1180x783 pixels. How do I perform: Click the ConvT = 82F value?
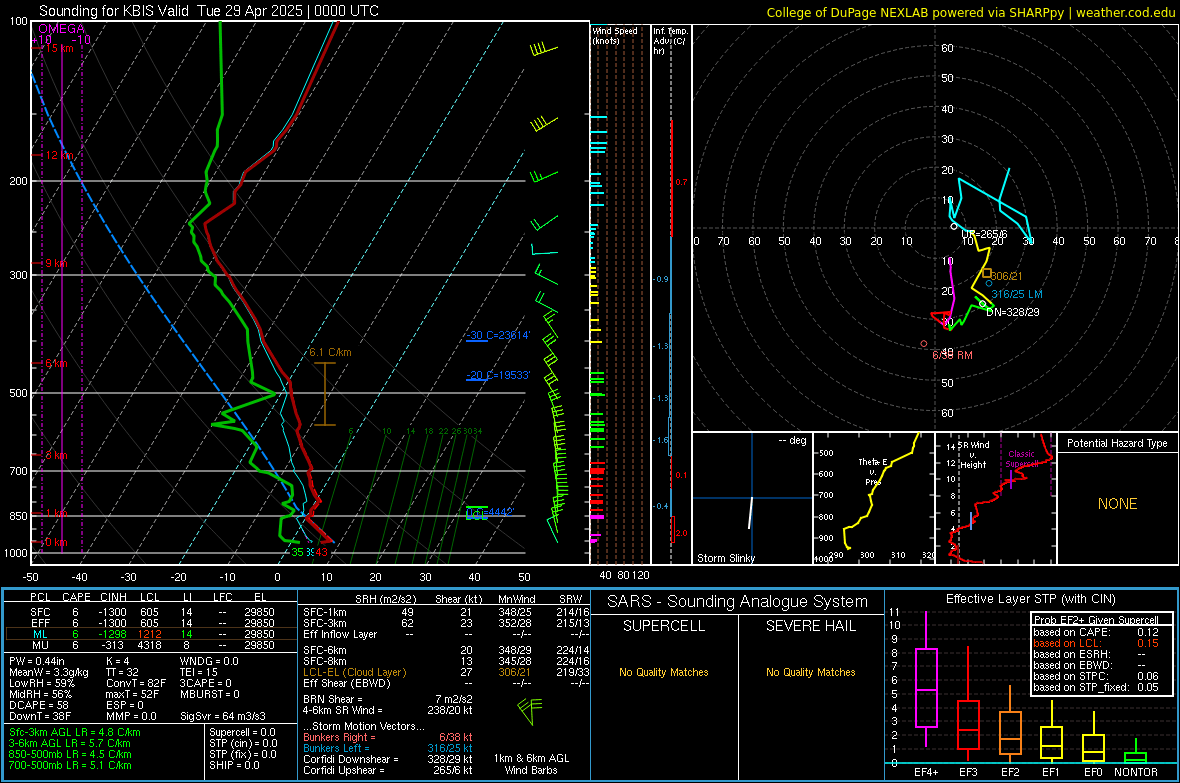(x=135, y=683)
